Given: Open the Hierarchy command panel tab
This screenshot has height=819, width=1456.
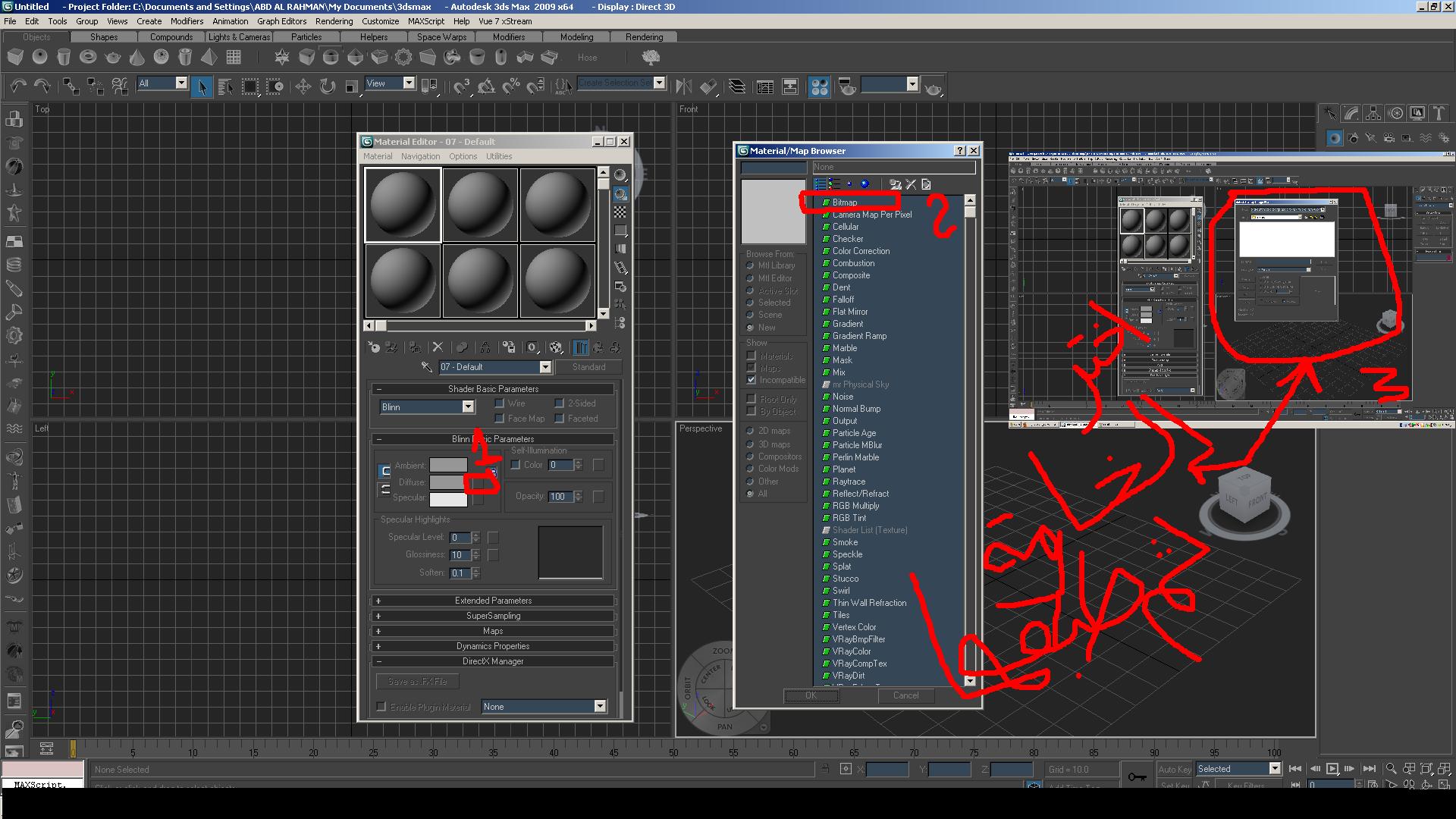Looking at the screenshot, I should (x=1373, y=114).
